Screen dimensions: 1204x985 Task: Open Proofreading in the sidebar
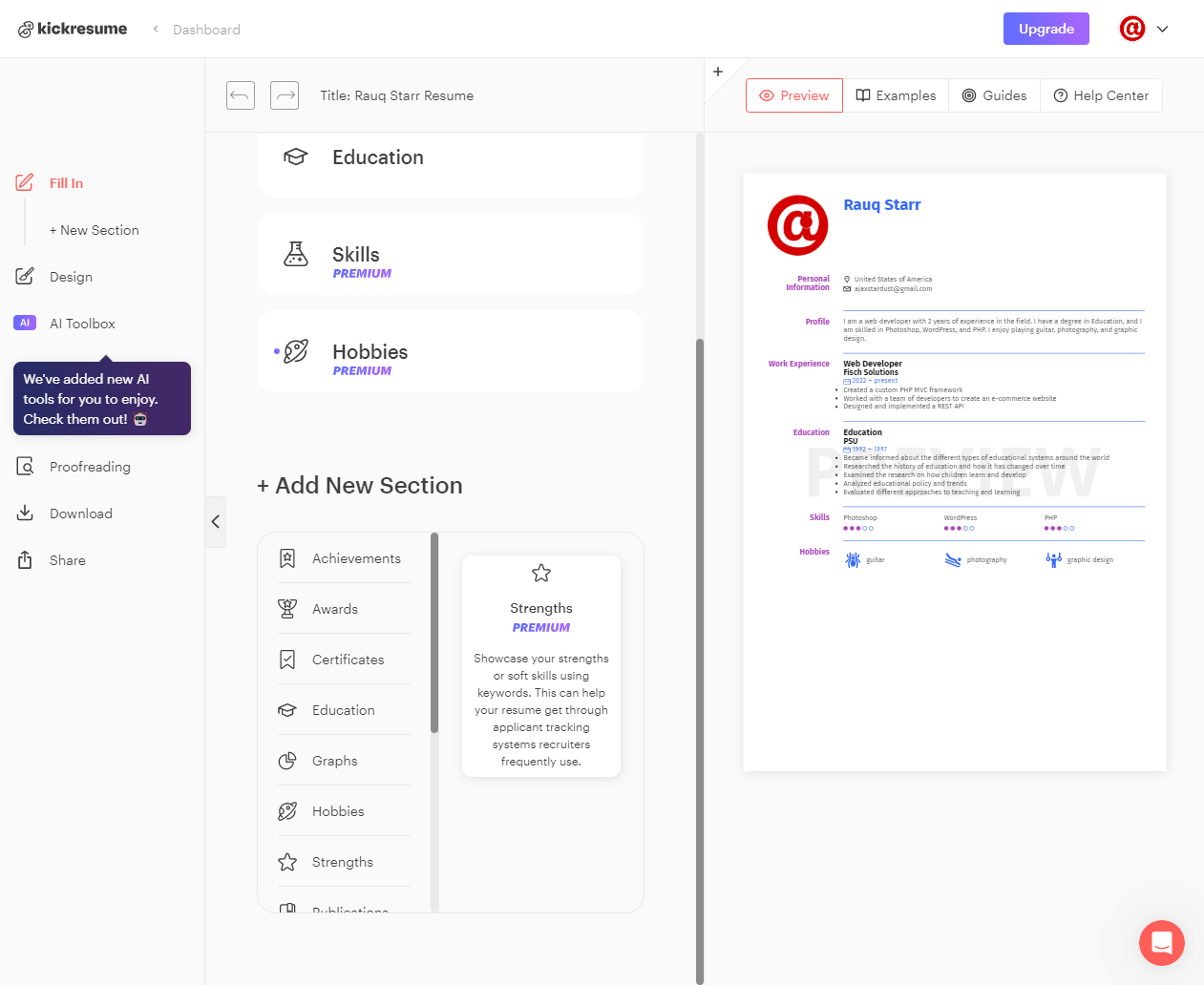click(x=90, y=467)
